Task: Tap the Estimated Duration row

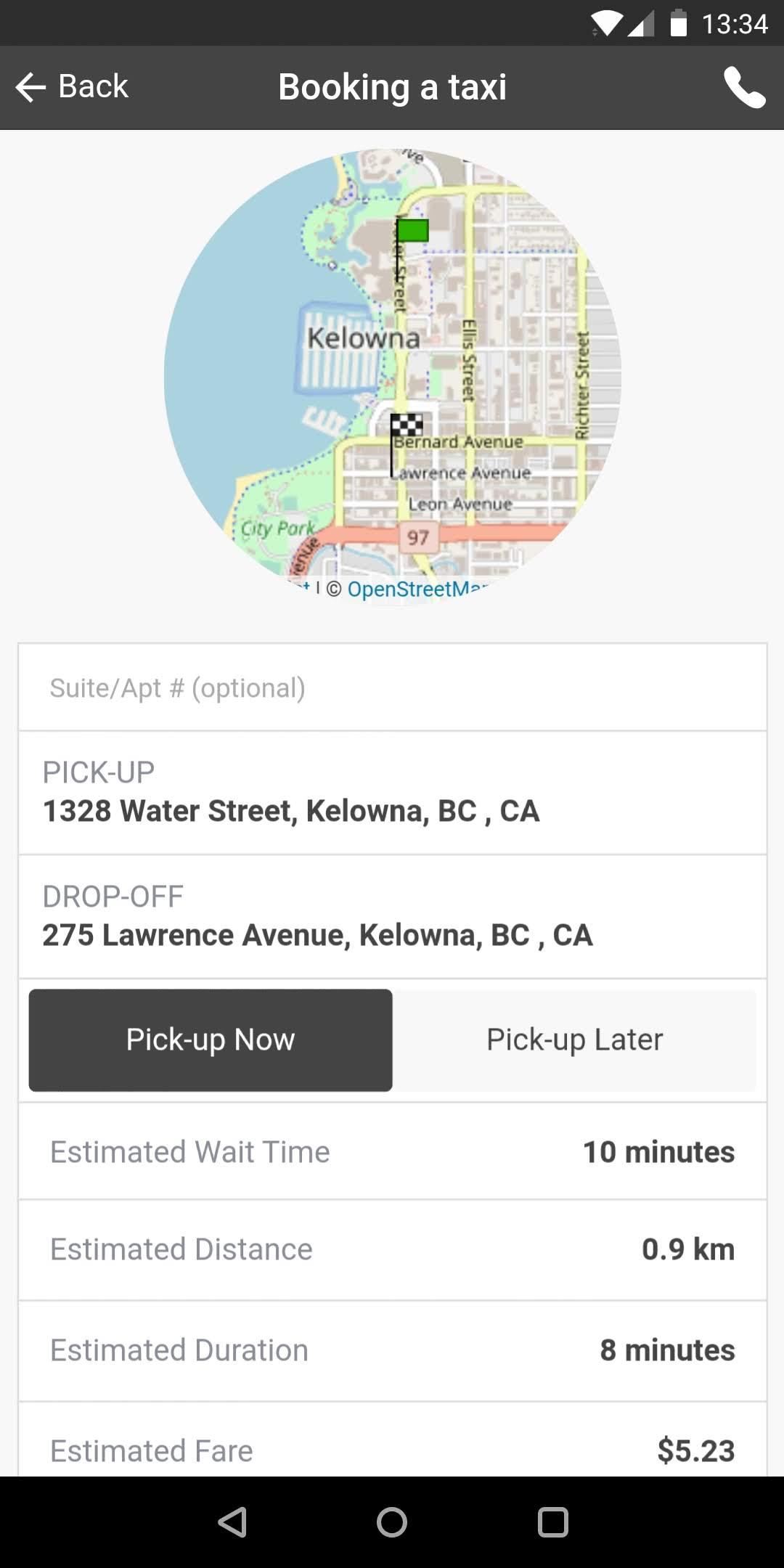Action: tap(392, 1350)
